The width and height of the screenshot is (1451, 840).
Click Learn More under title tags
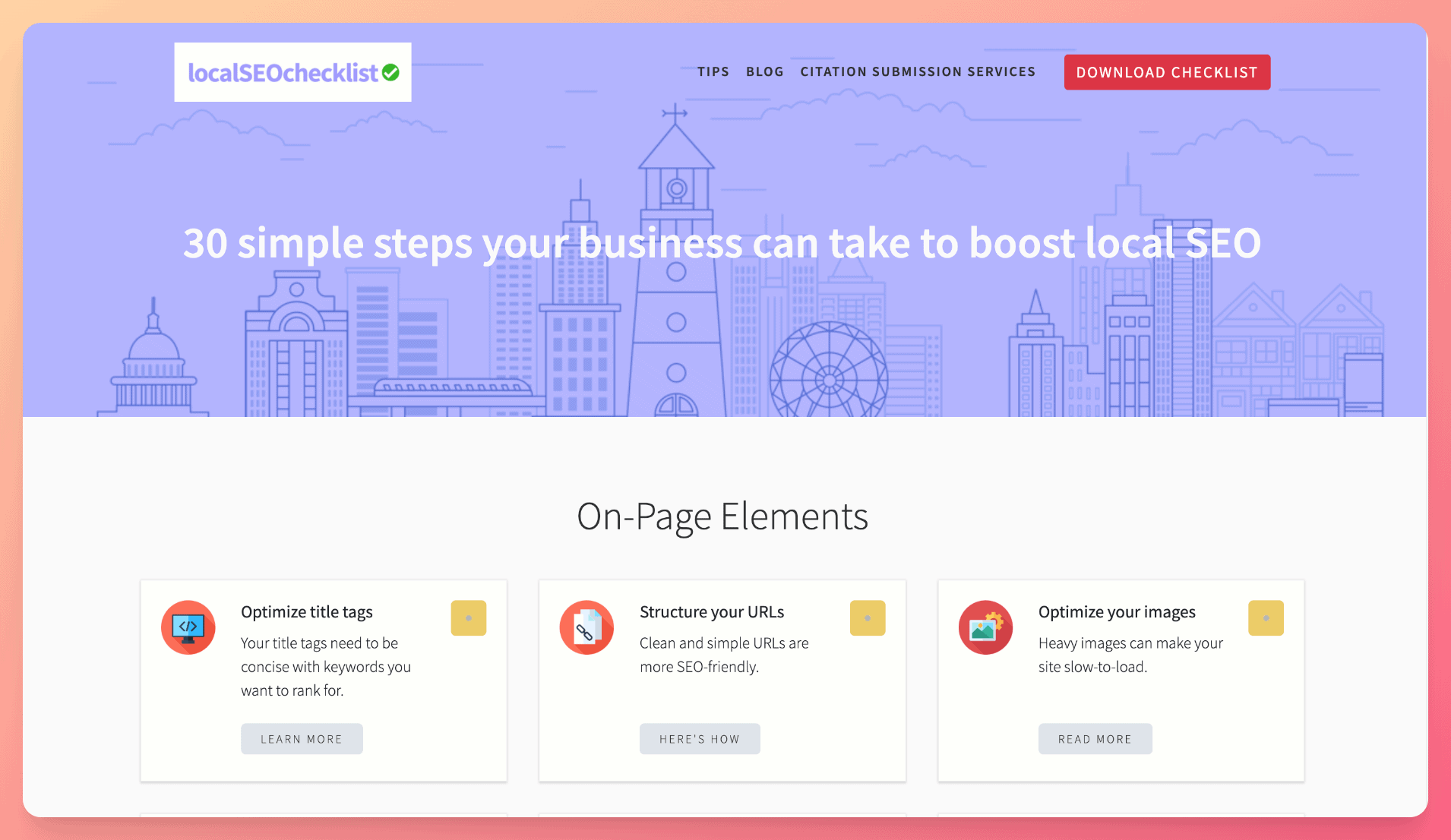tap(302, 739)
